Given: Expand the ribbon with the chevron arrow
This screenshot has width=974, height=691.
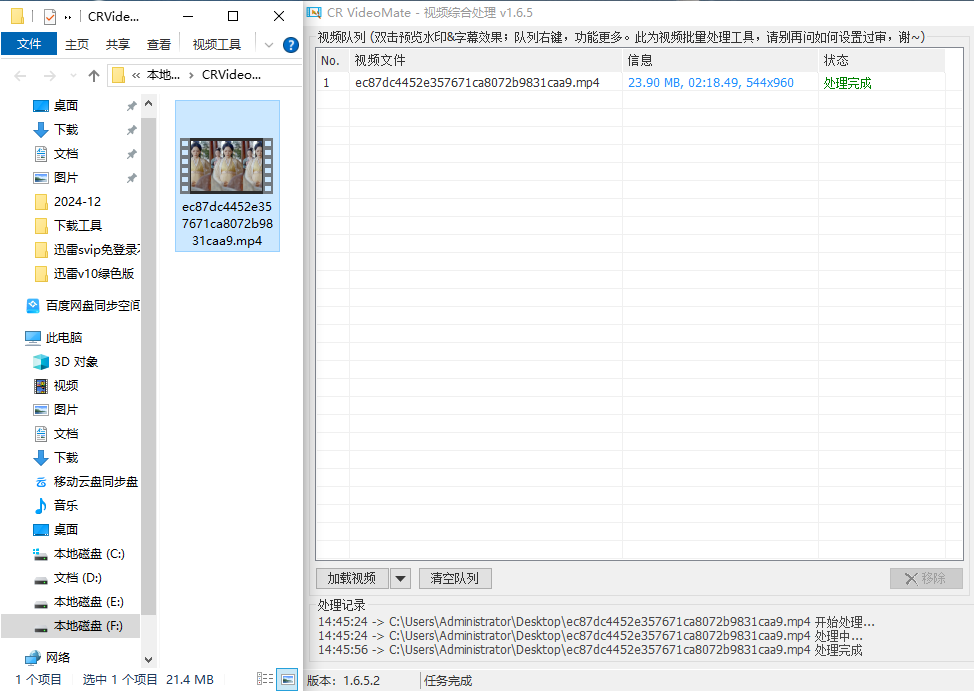Looking at the screenshot, I should click(268, 45).
